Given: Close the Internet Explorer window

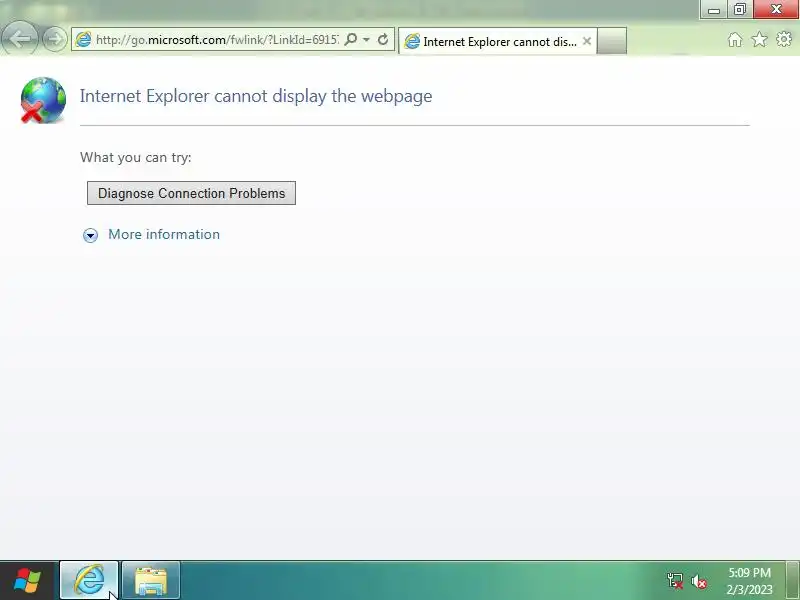Looking at the screenshot, I should (x=776, y=9).
